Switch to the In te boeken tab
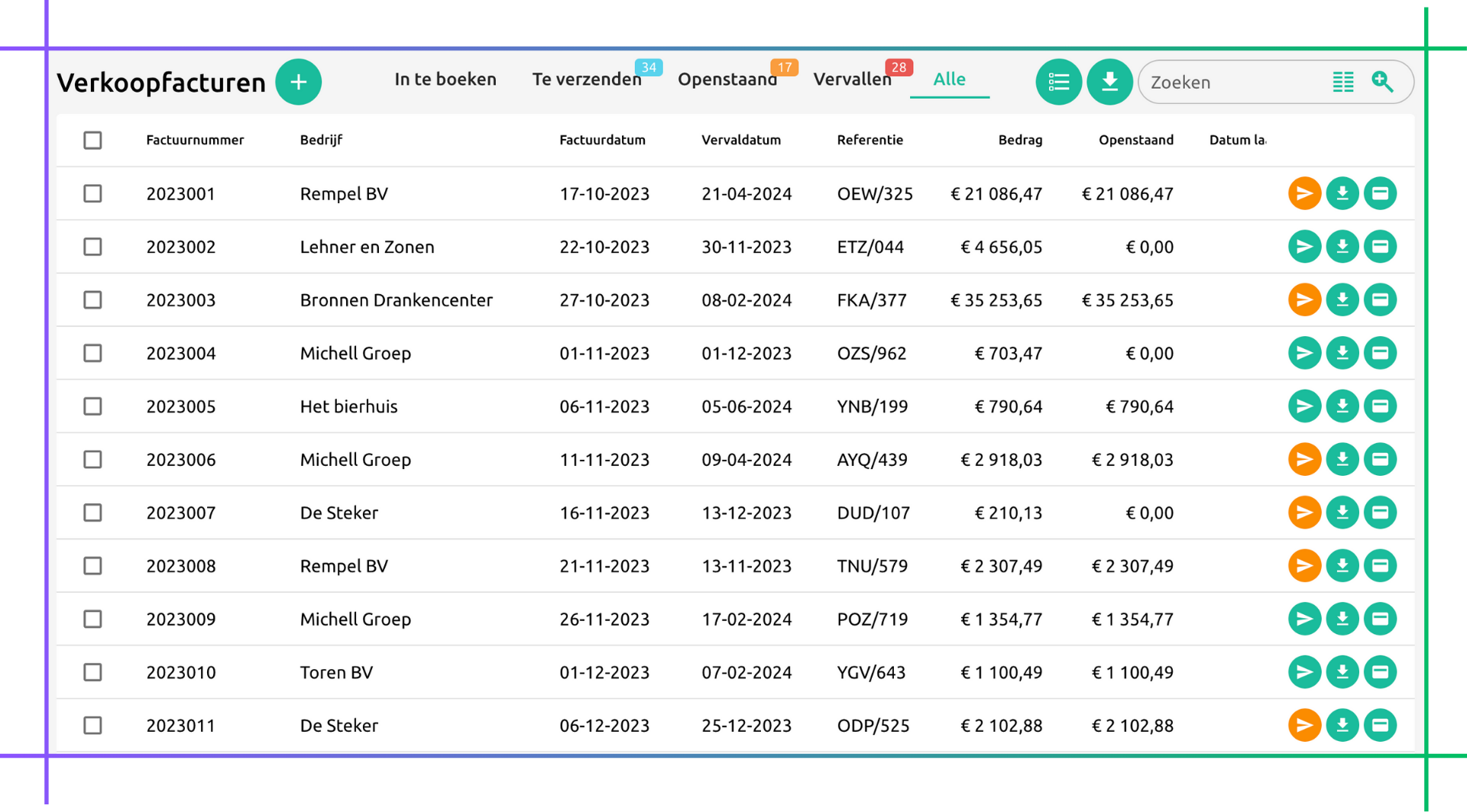This screenshot has width=1467, height=812. click(x=445, y=79)
